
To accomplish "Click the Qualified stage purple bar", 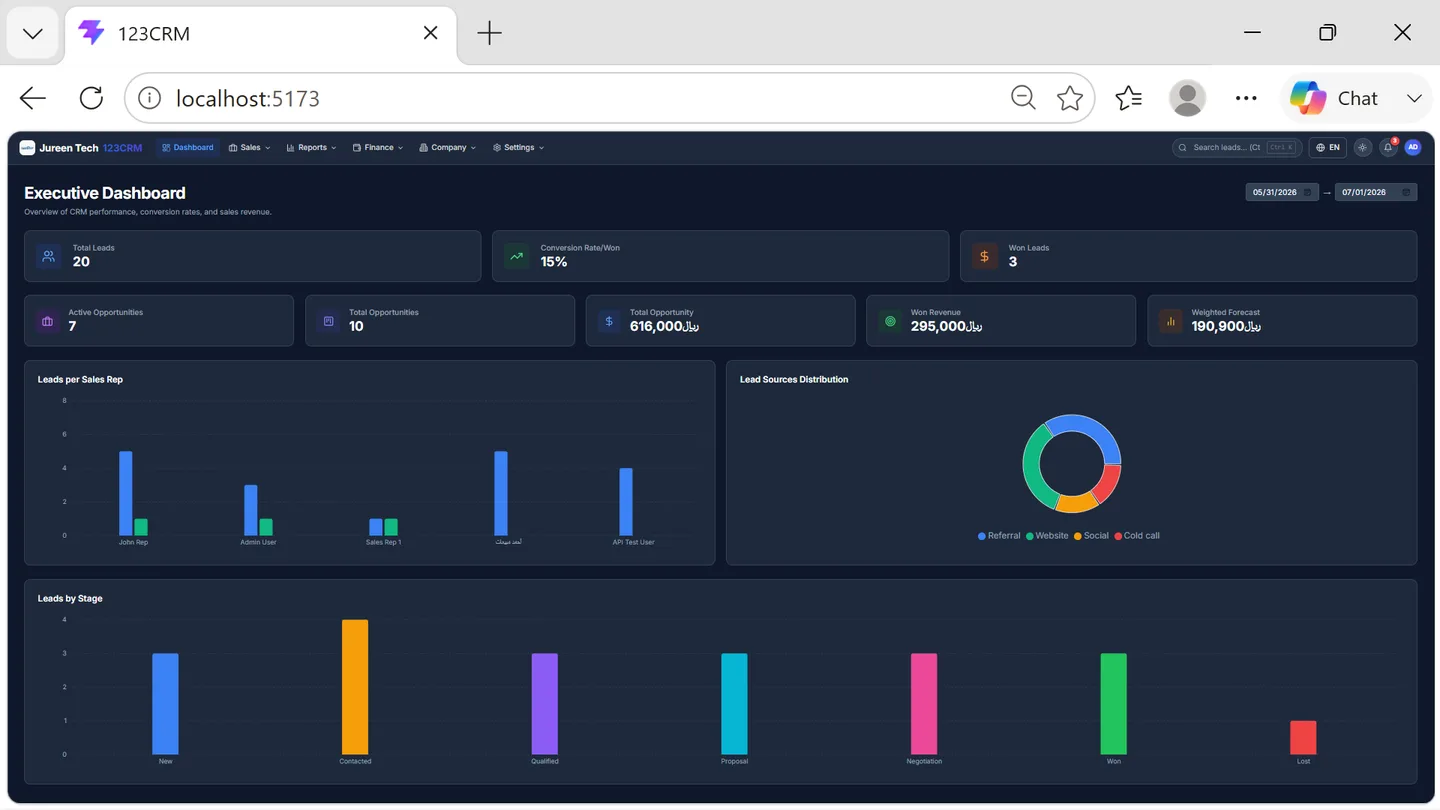I will (544, 704).
